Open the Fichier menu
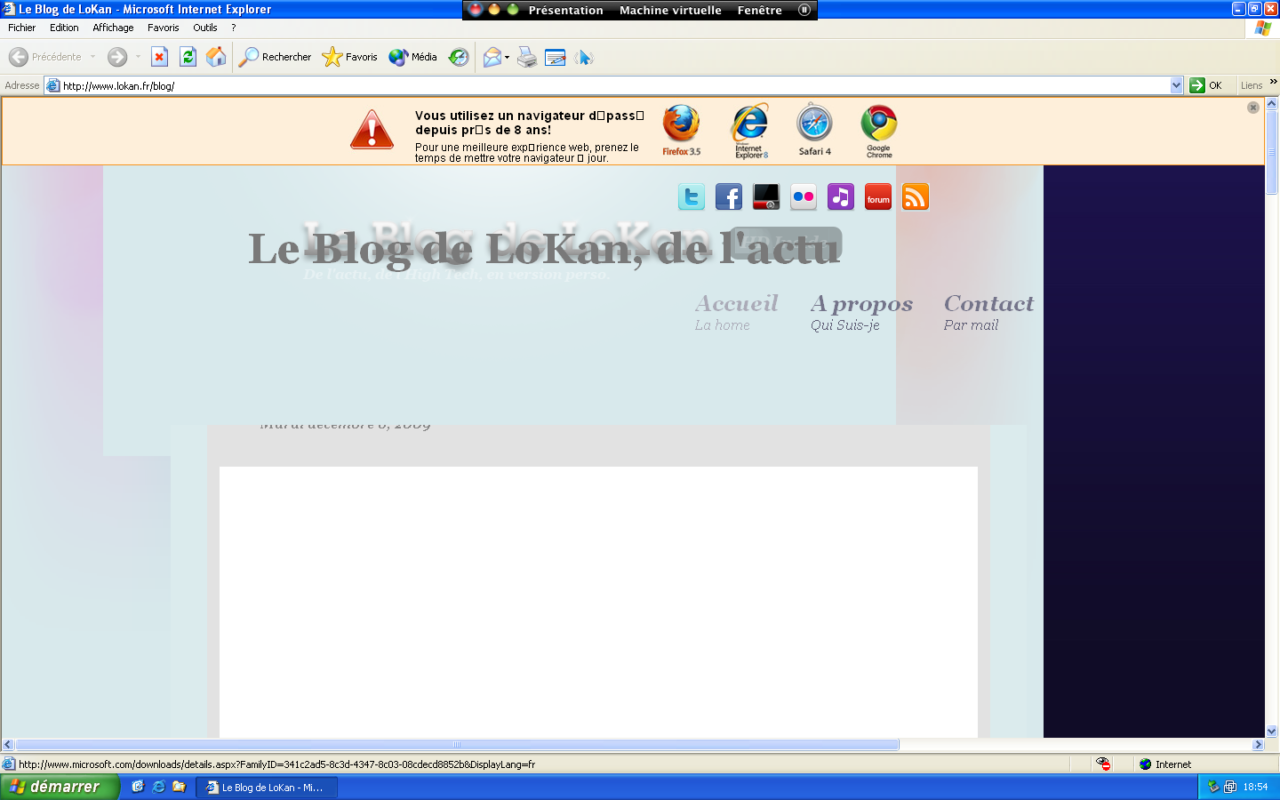Image resolution: width=1280 pixels, height=800 pixels. coord(22,28)
